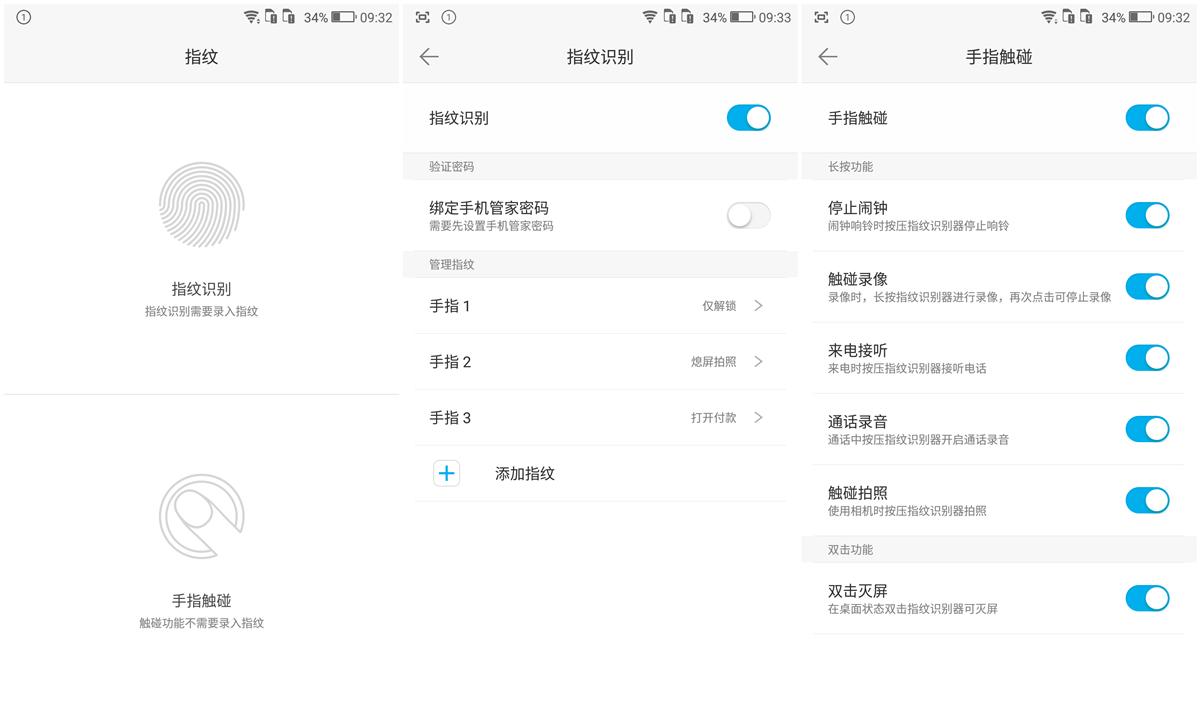Tap the finger touch circle icon
Screen dimensions: 1200x709
(201, 516)
